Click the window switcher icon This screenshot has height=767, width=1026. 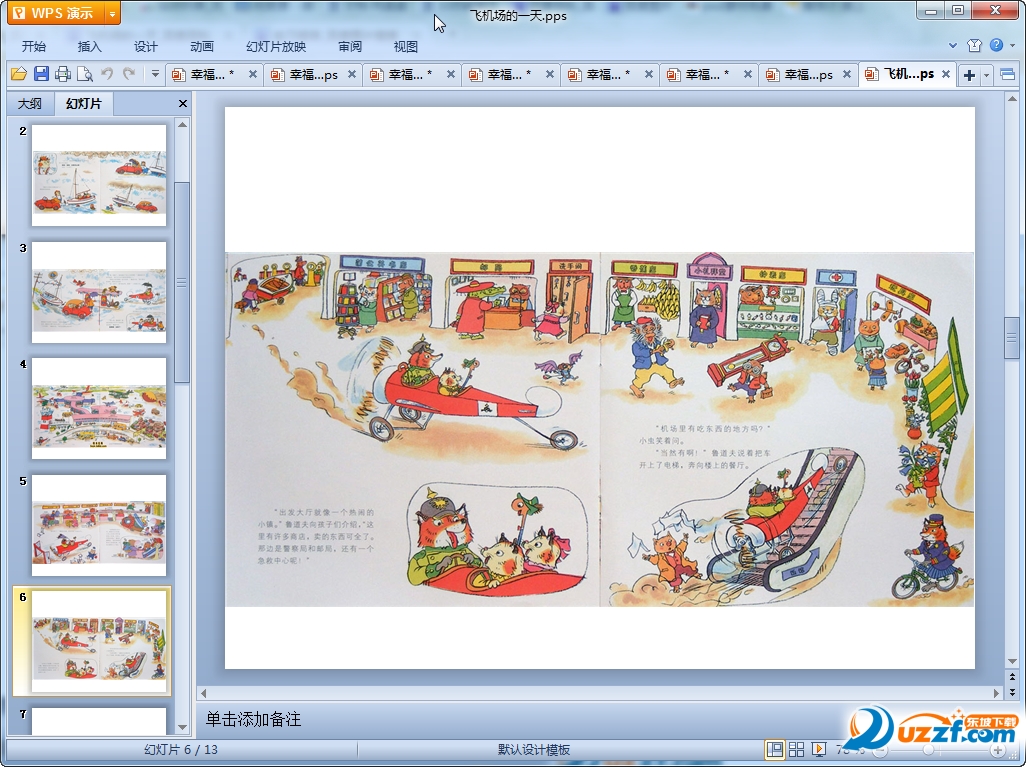[x=1008, y=75]
